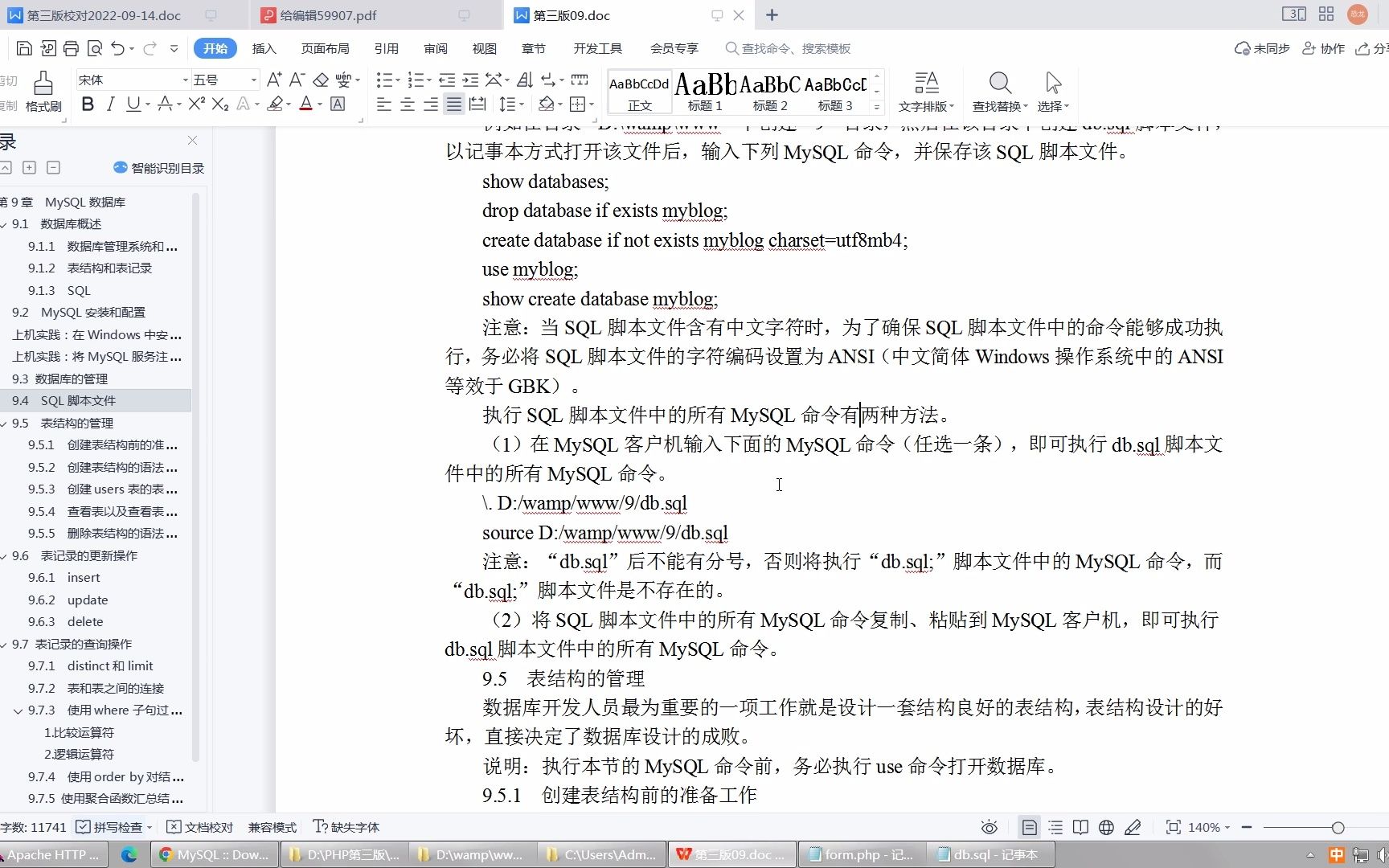Switch to outline view in status bar
The image size is (1389, 868).
pos(1055,827)
